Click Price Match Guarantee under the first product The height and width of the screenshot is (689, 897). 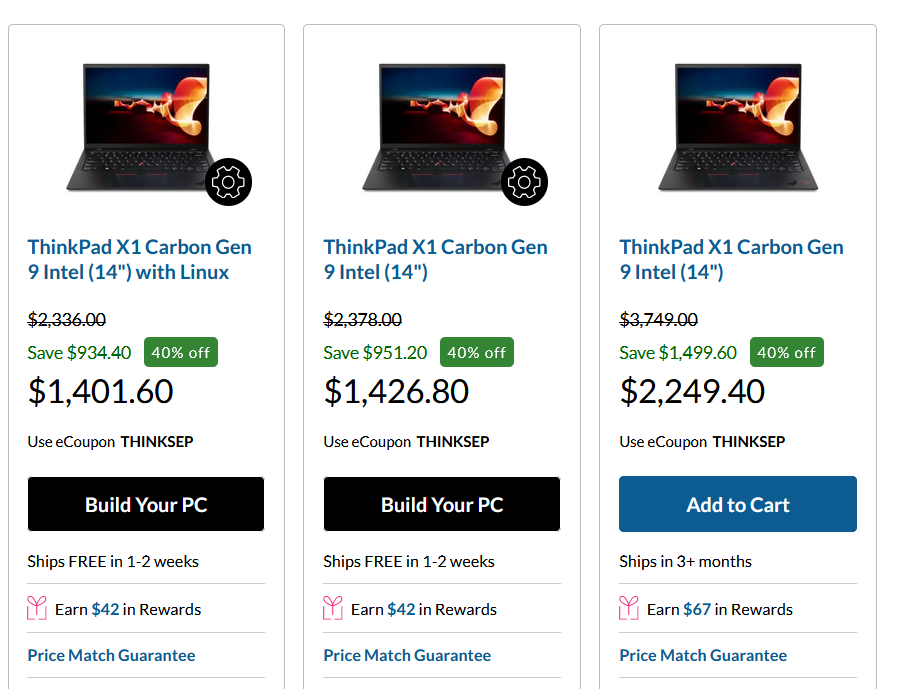[110, 655]
